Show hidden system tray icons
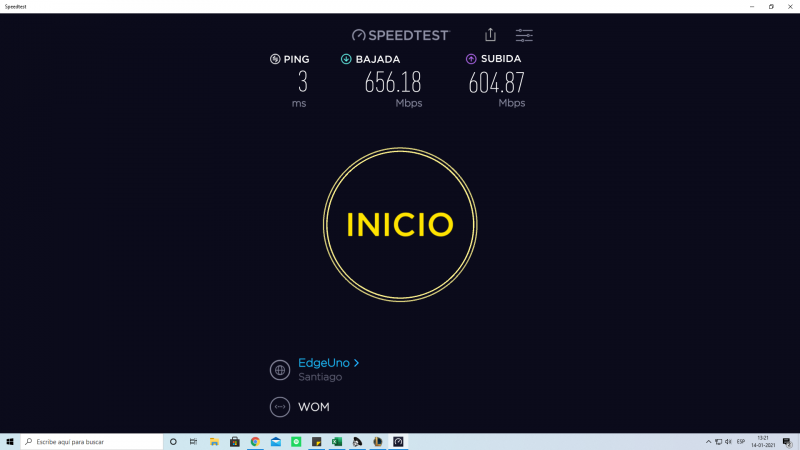This screenshot has width=800, height=450. point(708,441)
